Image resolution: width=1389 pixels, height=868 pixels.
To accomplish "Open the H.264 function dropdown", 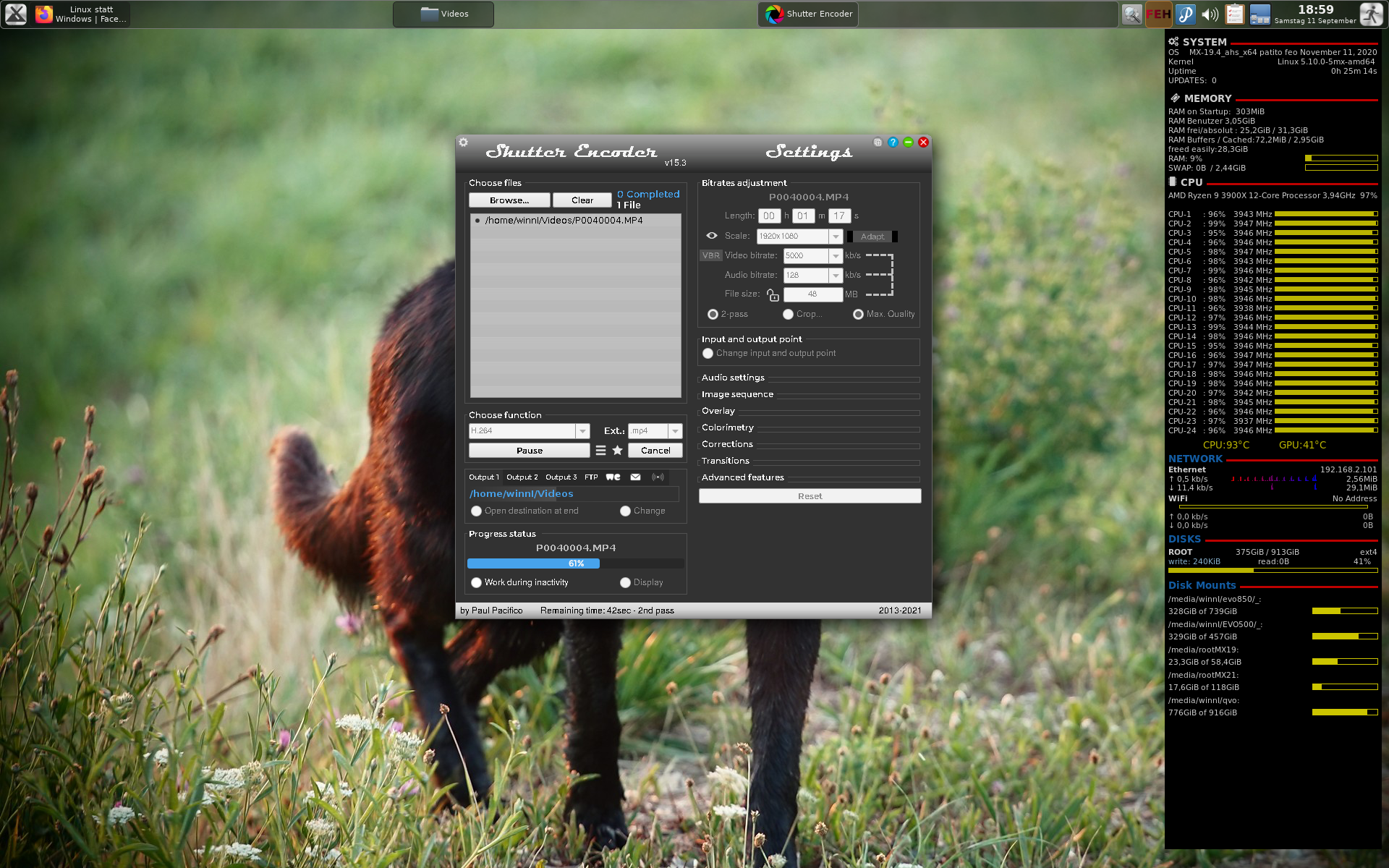I will [582, 431].
